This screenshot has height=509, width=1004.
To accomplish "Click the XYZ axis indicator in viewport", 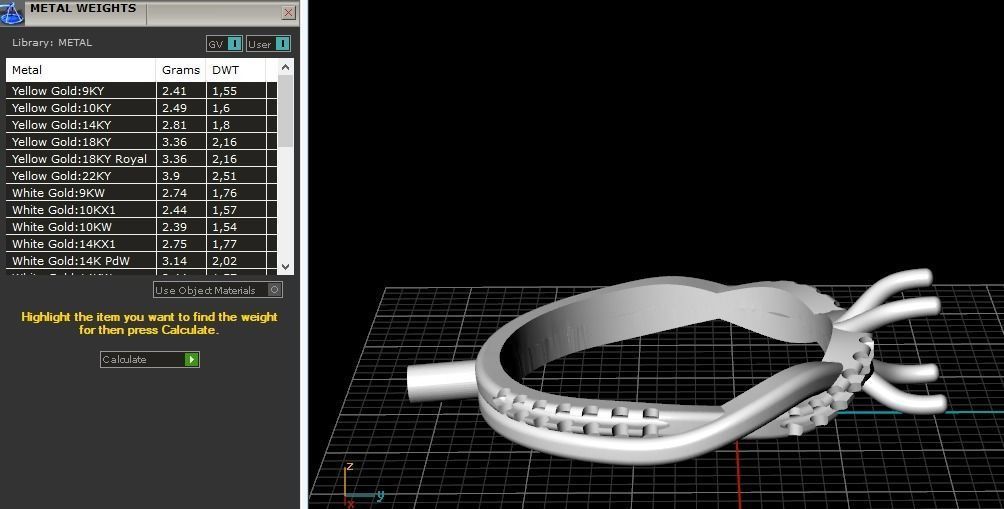I will 362,484.
